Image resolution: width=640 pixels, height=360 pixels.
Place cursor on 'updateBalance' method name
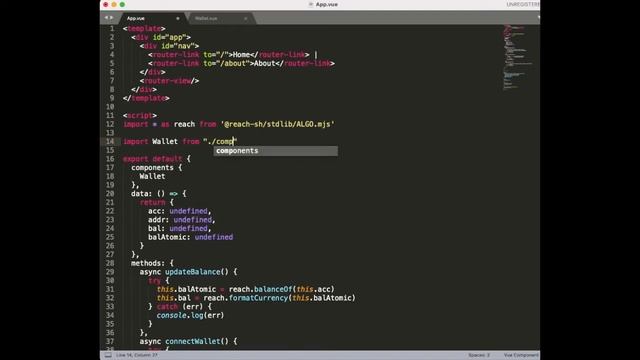tap(192, 272)
